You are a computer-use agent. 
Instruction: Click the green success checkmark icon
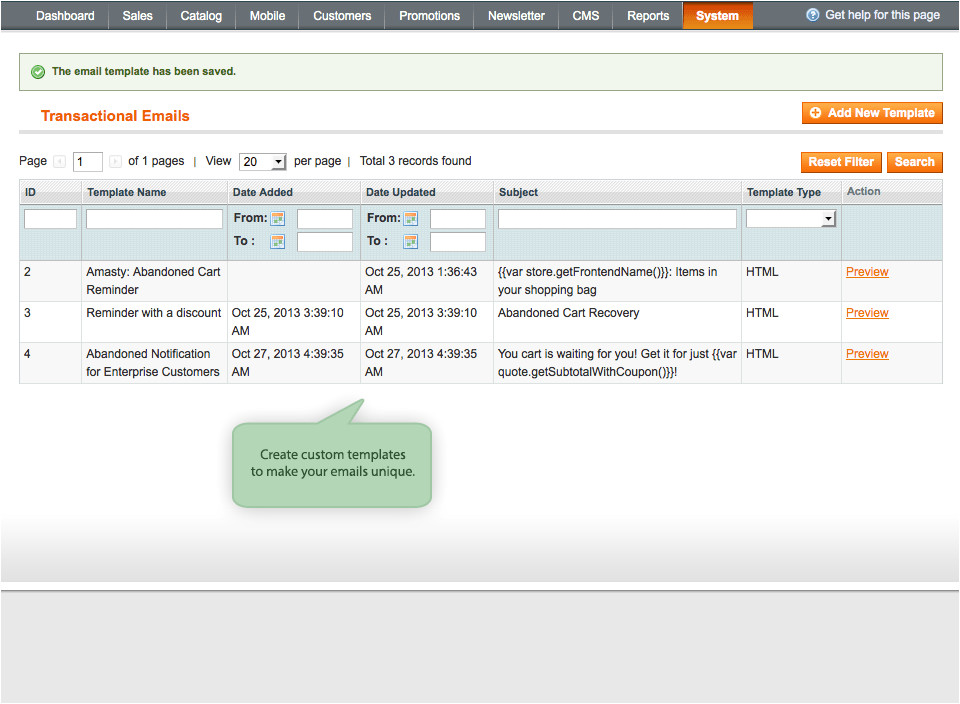tap(38, 72)
